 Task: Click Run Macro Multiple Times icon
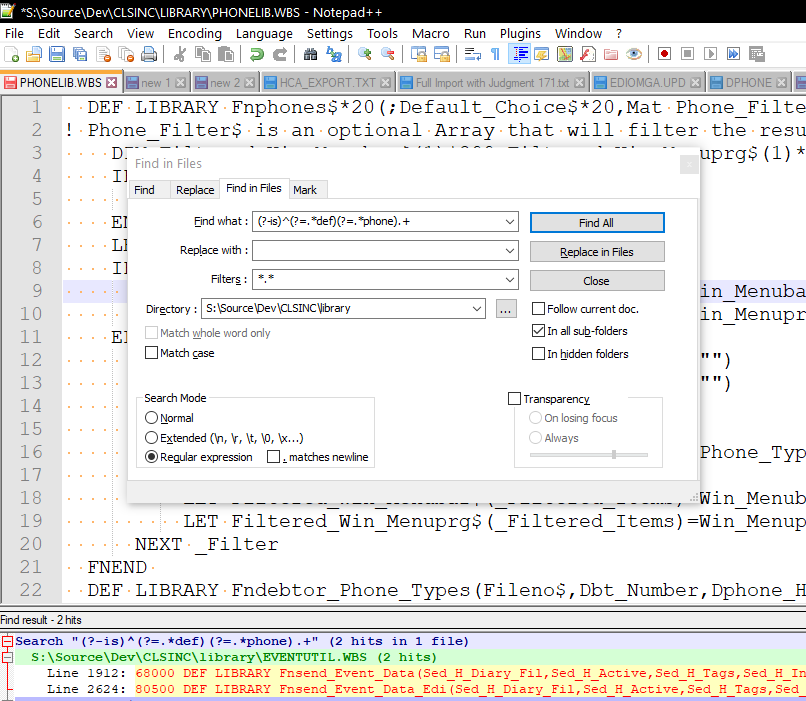(734, 54)
